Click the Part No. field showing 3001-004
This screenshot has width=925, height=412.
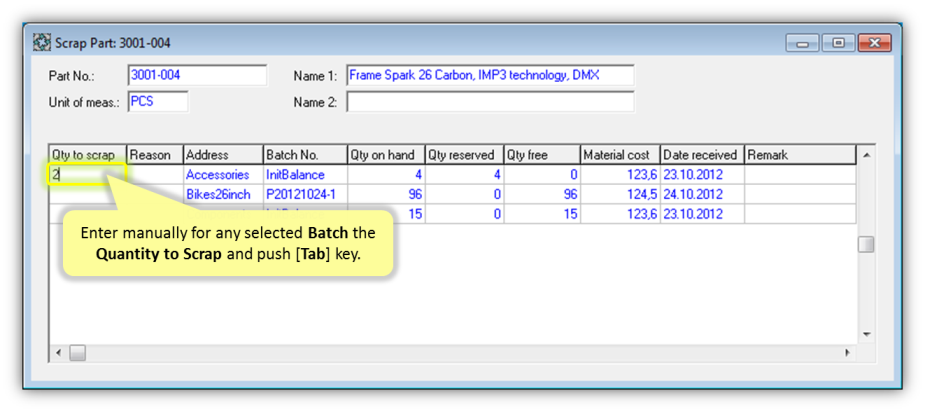[197, 76]
